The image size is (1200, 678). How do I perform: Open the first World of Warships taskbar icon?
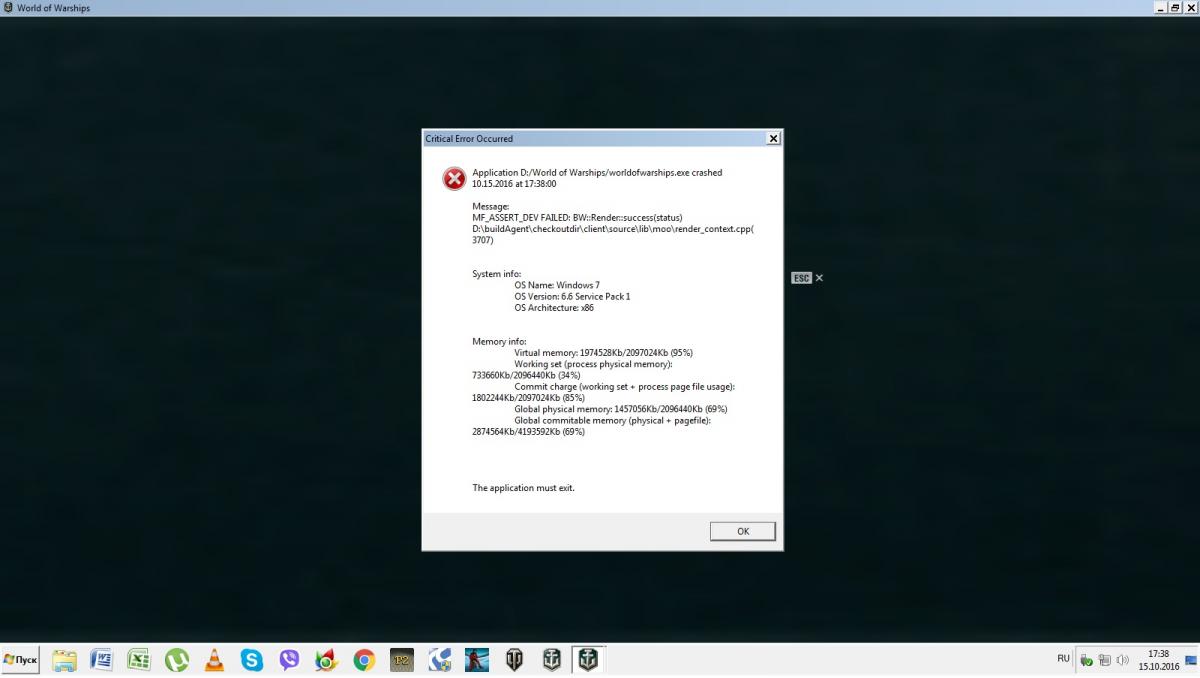point(551,660)
